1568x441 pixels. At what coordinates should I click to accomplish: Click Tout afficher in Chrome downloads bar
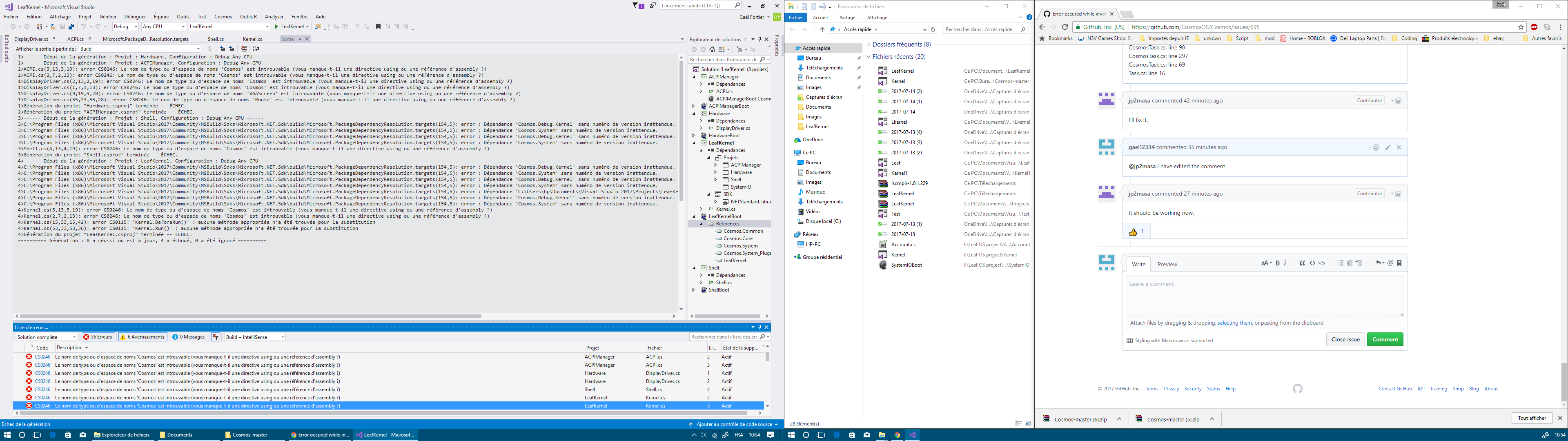1532,418
